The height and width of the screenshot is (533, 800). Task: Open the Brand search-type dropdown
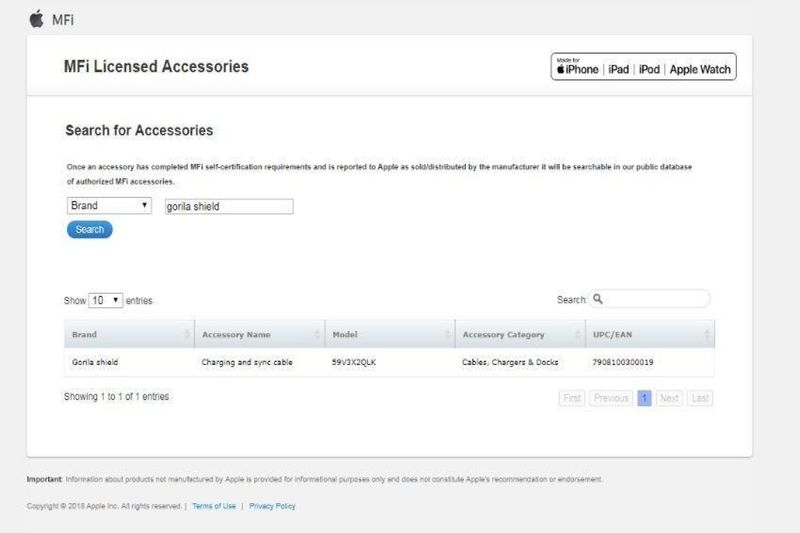109,206
